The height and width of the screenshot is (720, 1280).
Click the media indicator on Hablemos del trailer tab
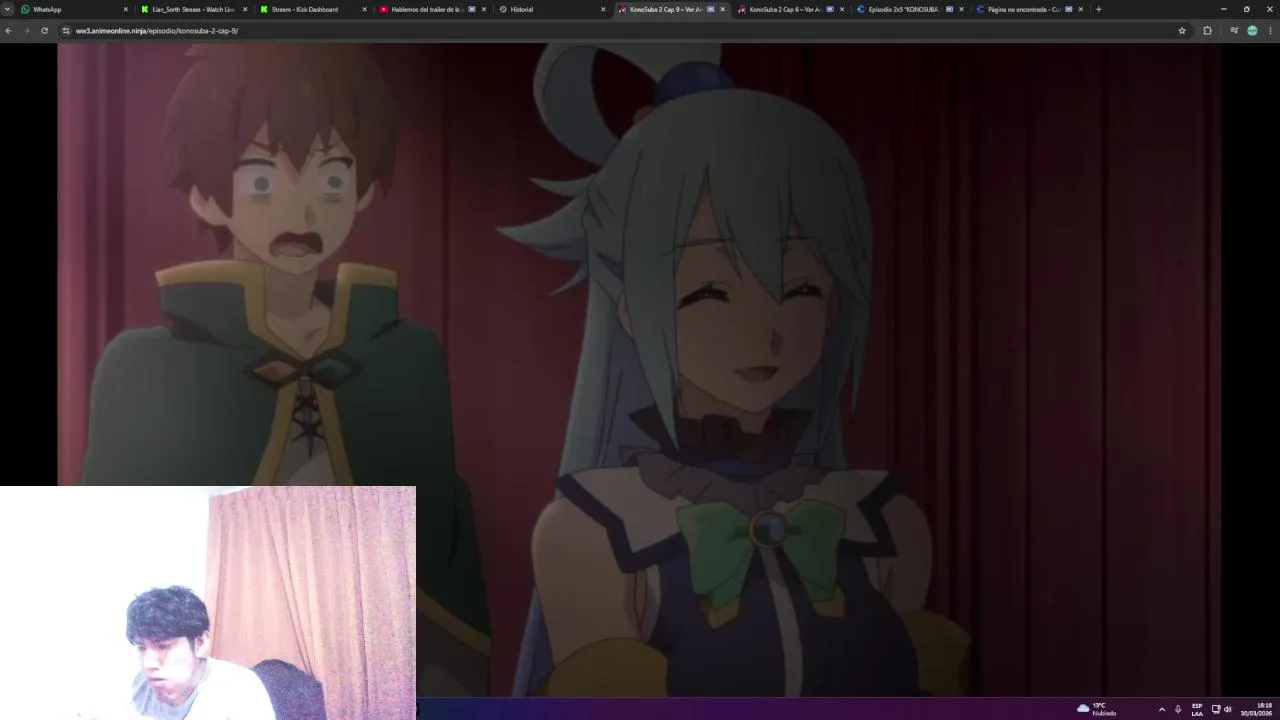pos(472,9)
